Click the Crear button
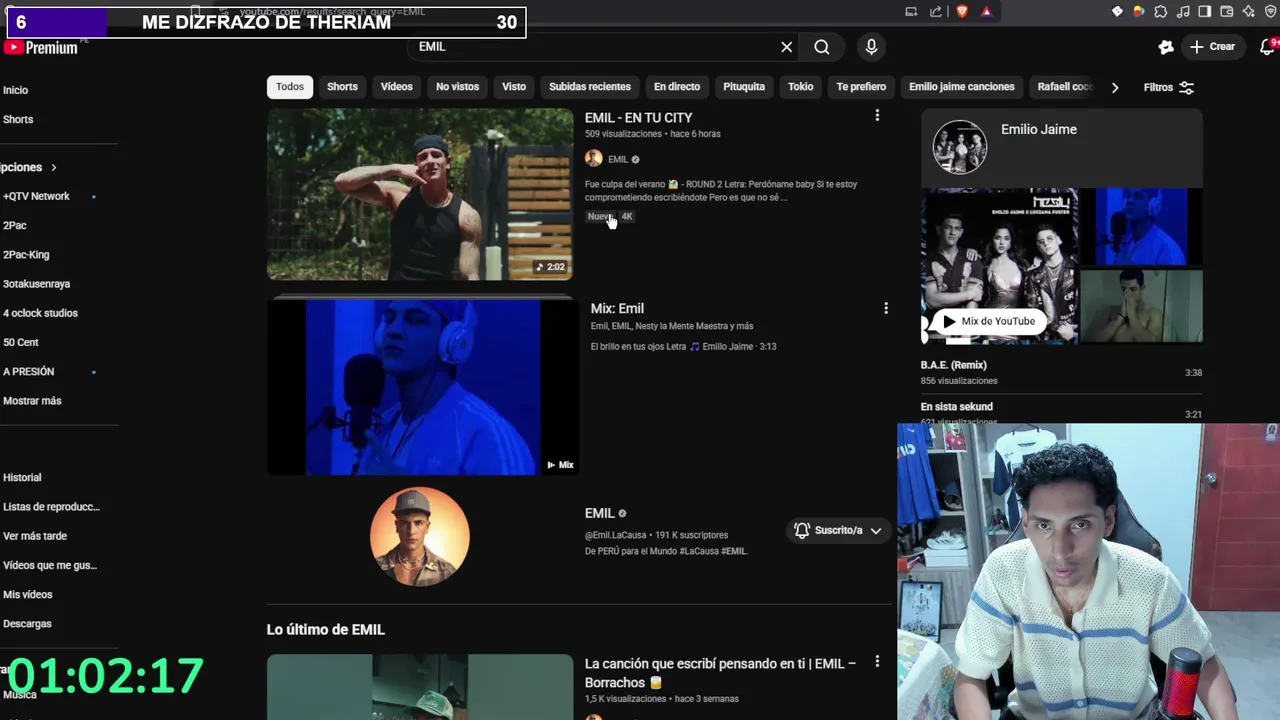1280x720 pixels. point(1213,47)
